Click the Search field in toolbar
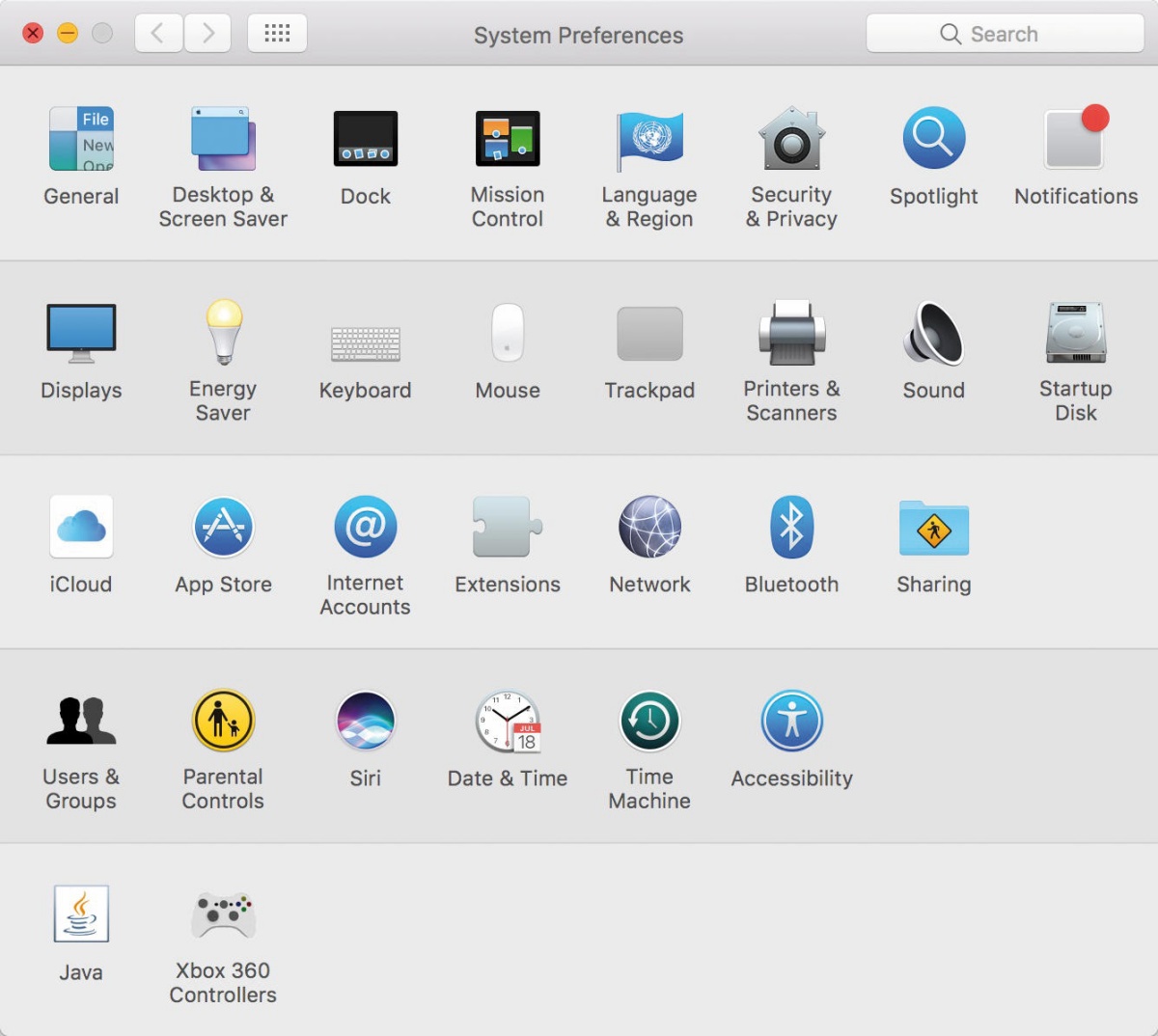Screen dimensions: 1158x1036 1005,34
